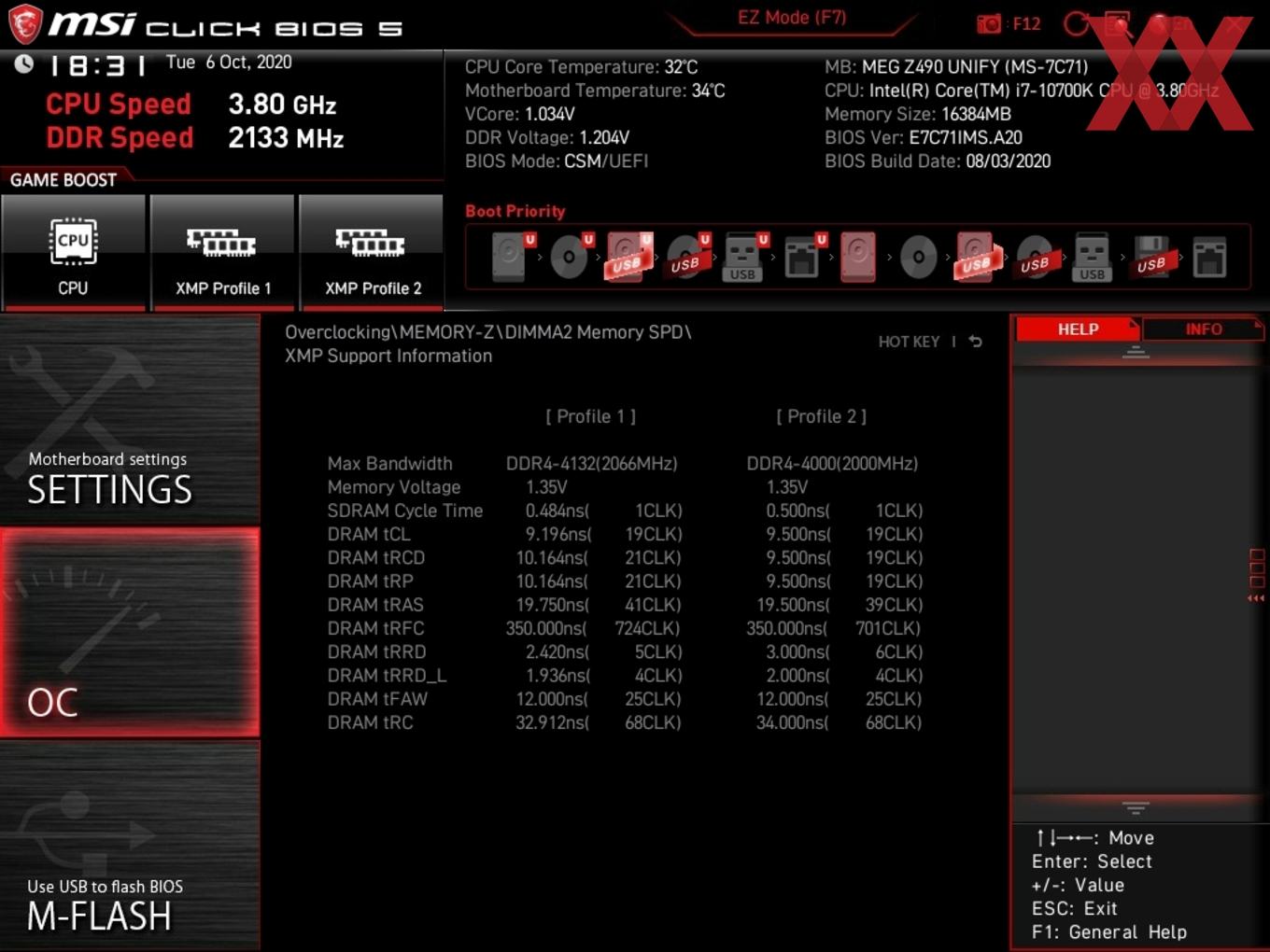Select the Max Bandwidth row label
This screenshot has height=952, width=1270.
[389, 464]
